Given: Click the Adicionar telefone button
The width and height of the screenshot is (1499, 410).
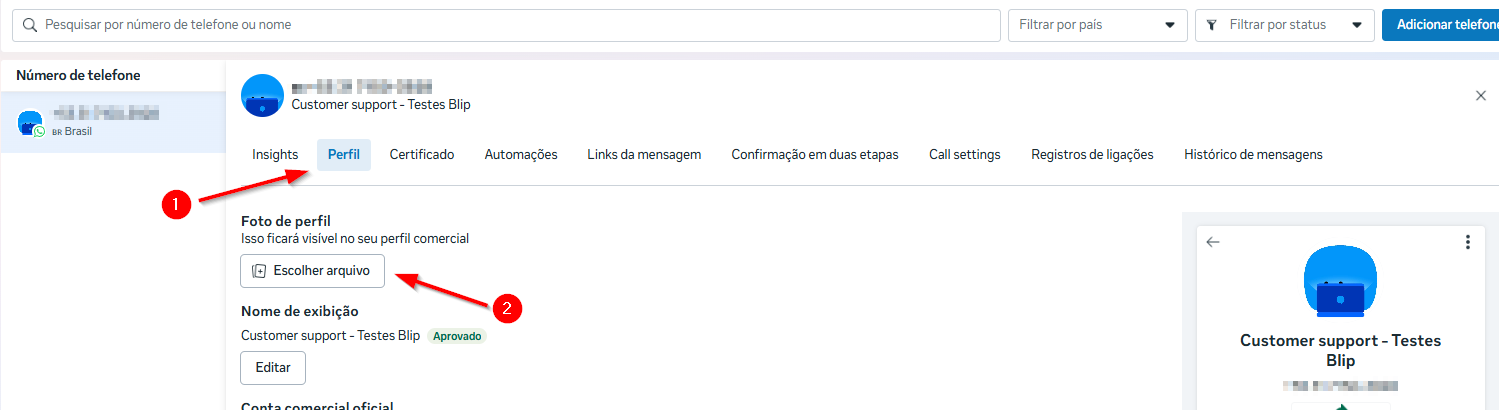Looking at the screenshot, I should (1440, 25).
